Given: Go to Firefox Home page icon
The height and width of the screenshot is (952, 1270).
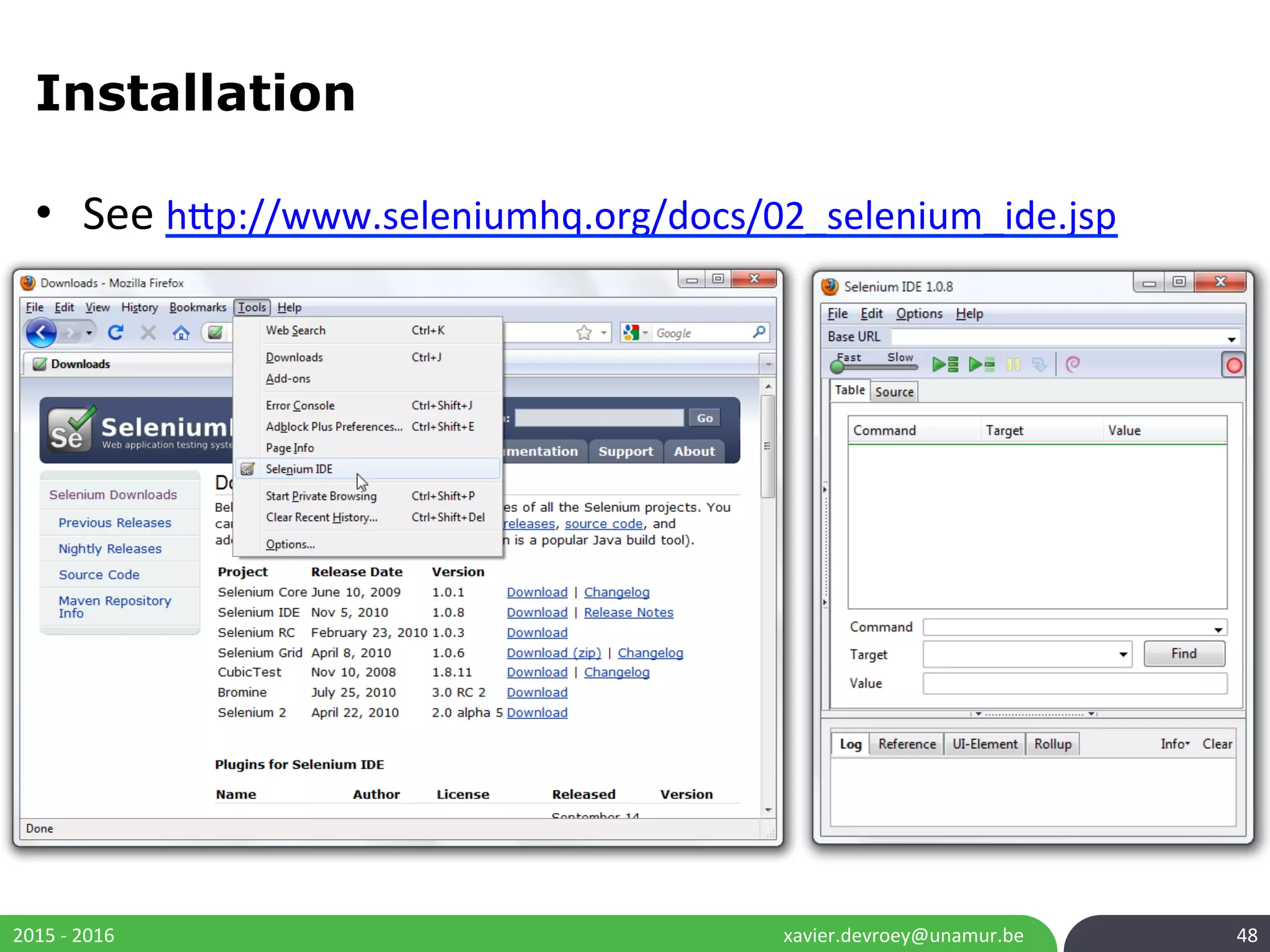Looking at the screenshot, I should click(x=181, y=333).
